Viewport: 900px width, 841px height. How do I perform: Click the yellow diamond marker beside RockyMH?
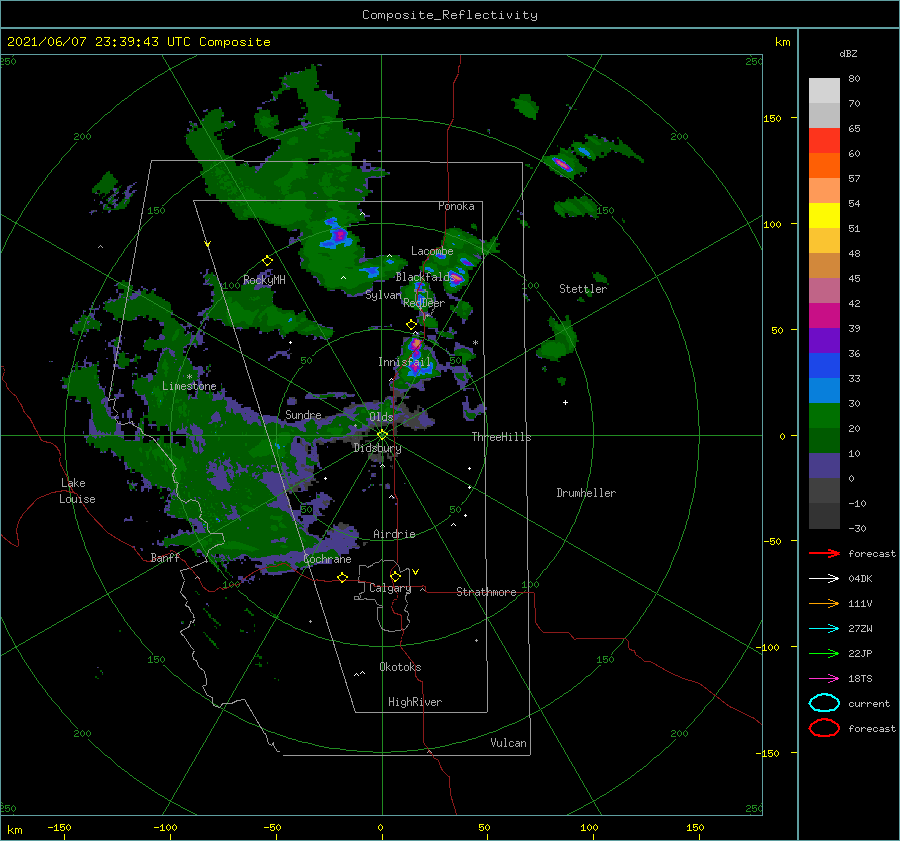(x=267, y=261)
